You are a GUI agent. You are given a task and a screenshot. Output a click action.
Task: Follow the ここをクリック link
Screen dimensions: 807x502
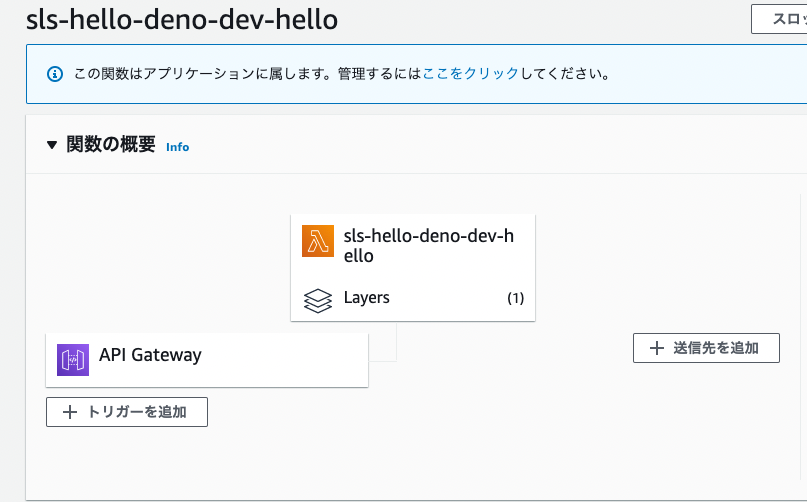click(470, 74)
